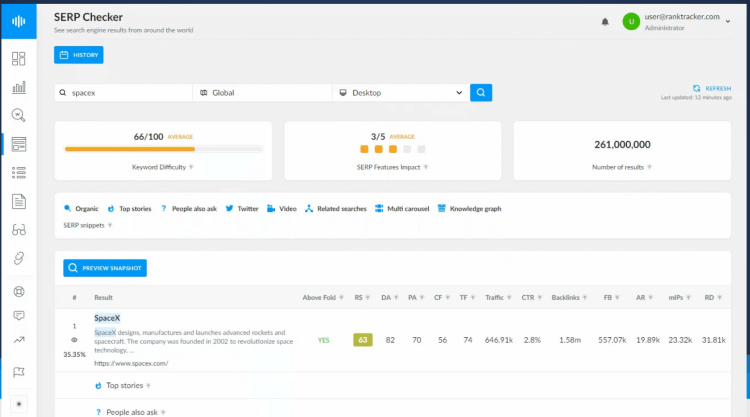Screen dimensions: 750x417
Task: Open the SERP Checker sidebar icon
Action: coord(19,144)
